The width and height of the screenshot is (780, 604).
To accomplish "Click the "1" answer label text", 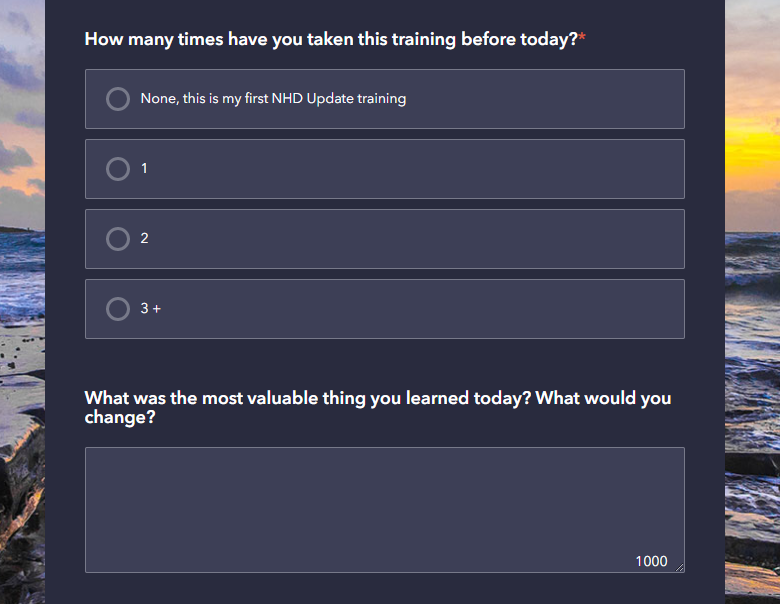I will pos(144,169).
